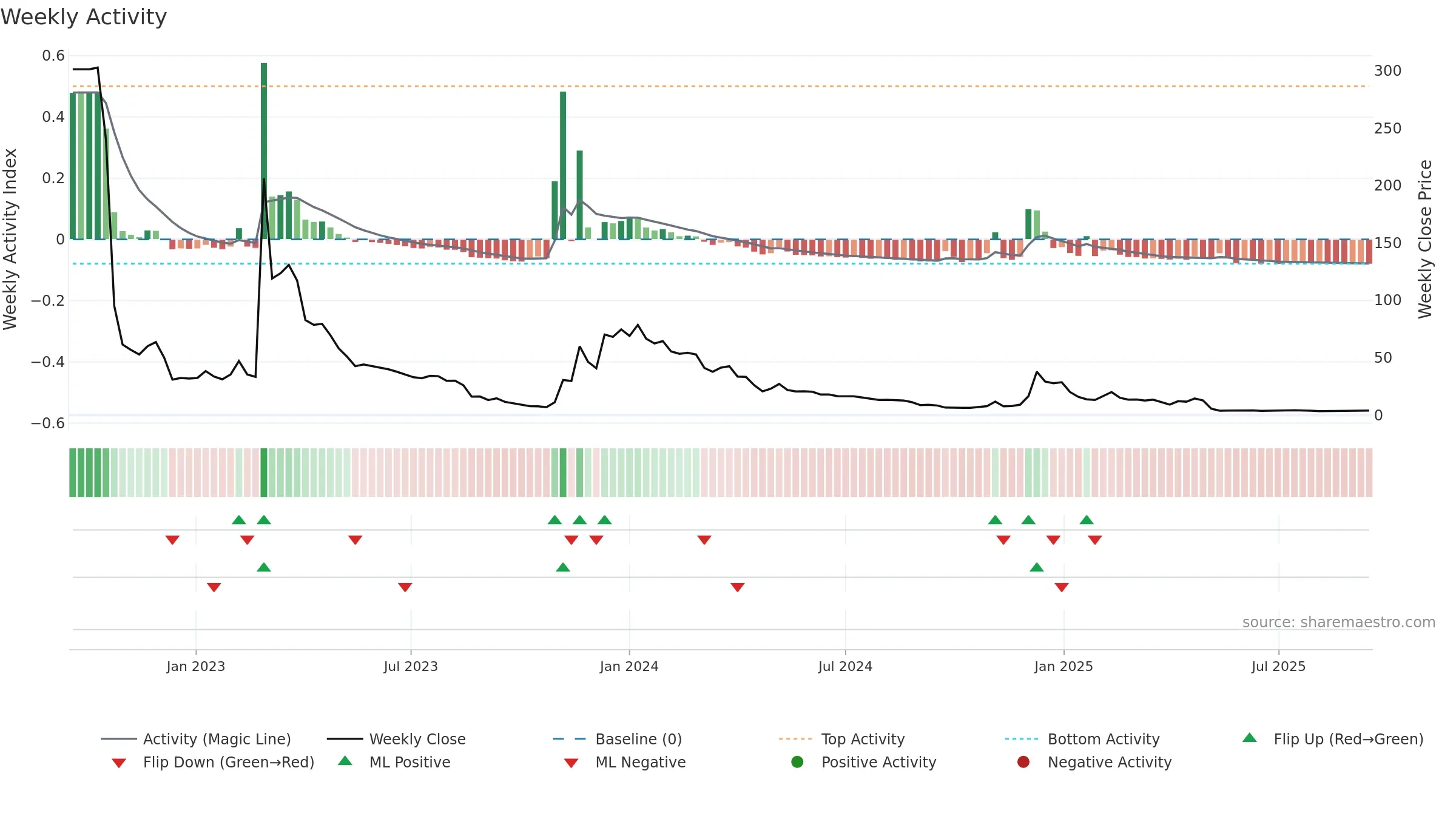Toggle the Flip Down (Green→Red) legend entry
This screenshot has height=819, width=1456.
tap(213, 762)
